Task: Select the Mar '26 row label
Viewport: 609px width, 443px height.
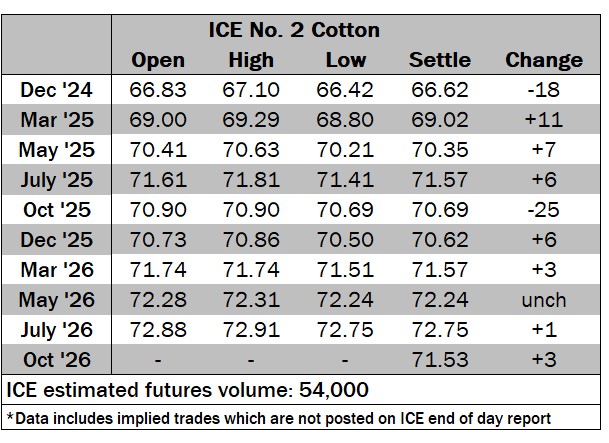Action: pos(57,271)
